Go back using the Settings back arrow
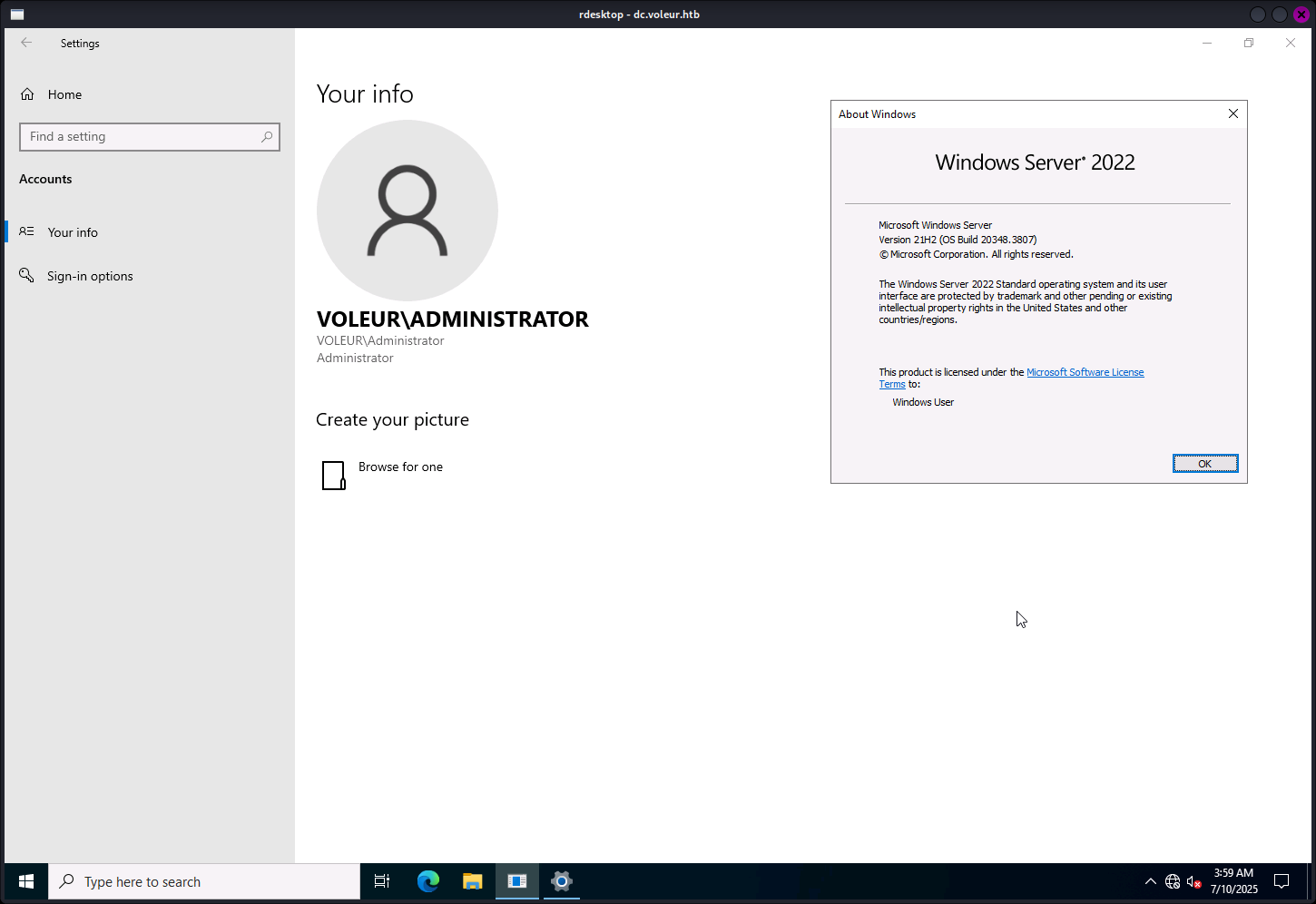This screenshot has height=904, width=1316. pyautogui.click(x=26, y=43)
